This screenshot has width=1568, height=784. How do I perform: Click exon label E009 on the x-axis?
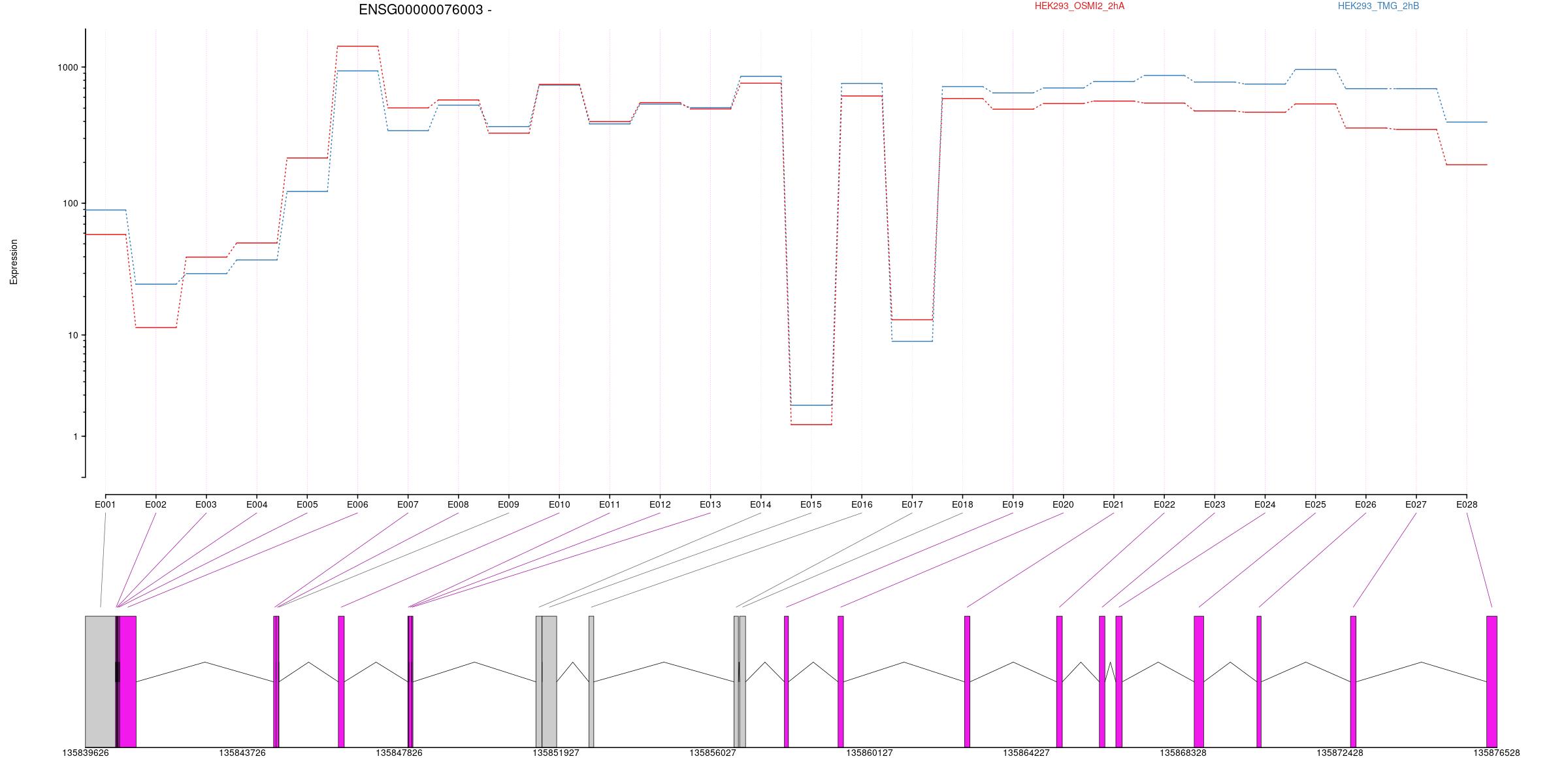point(508,504)
